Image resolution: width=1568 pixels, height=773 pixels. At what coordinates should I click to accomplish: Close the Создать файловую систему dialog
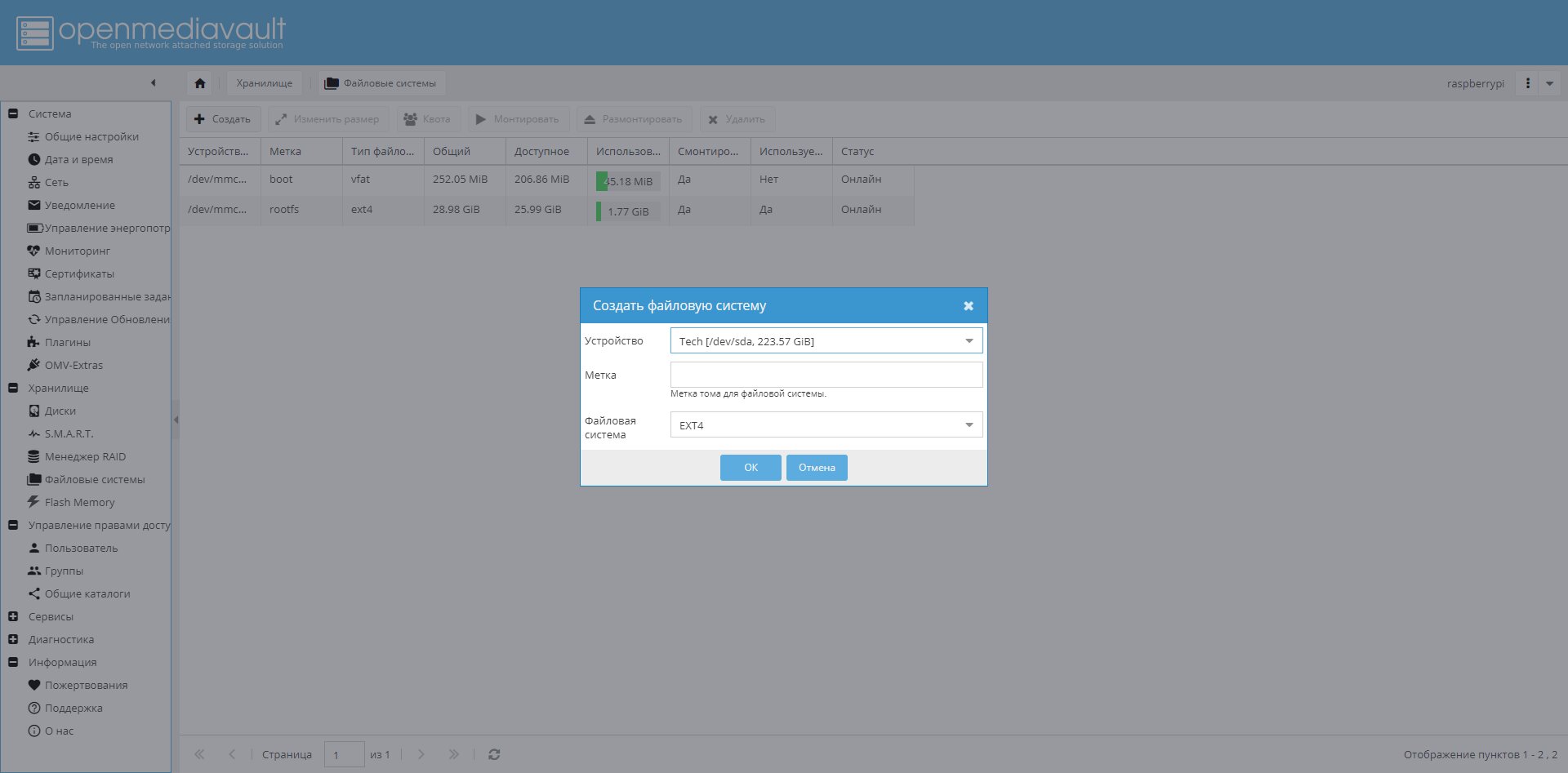click(x=969, y=306)
